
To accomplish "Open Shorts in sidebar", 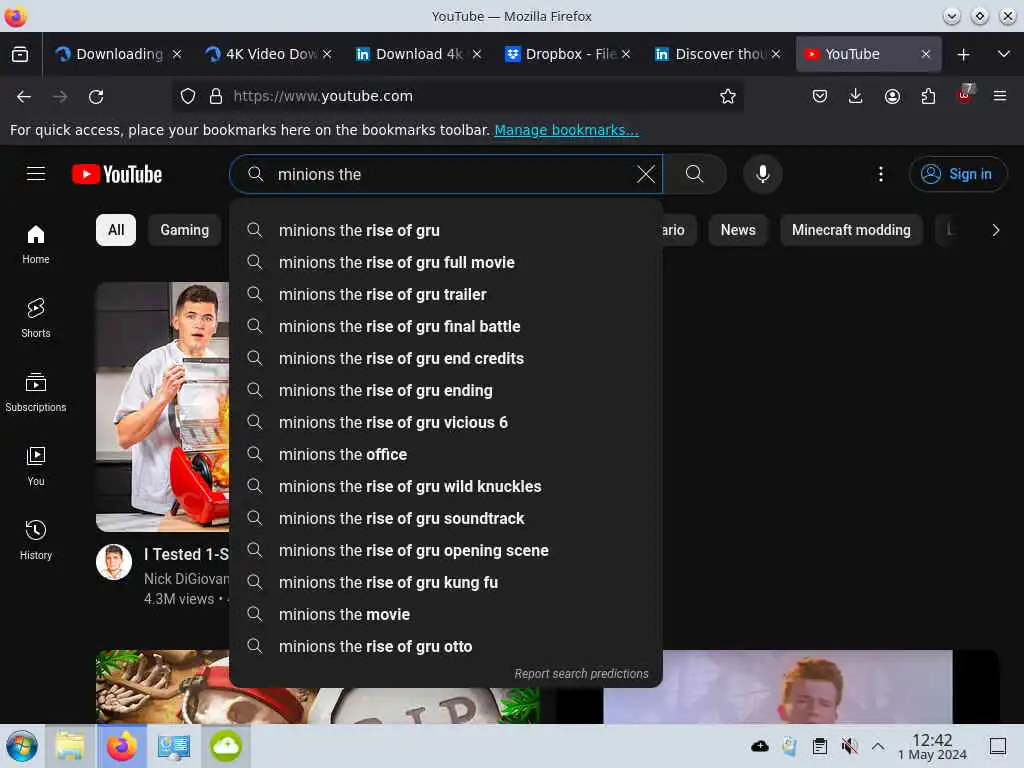I will pos(36,318).
